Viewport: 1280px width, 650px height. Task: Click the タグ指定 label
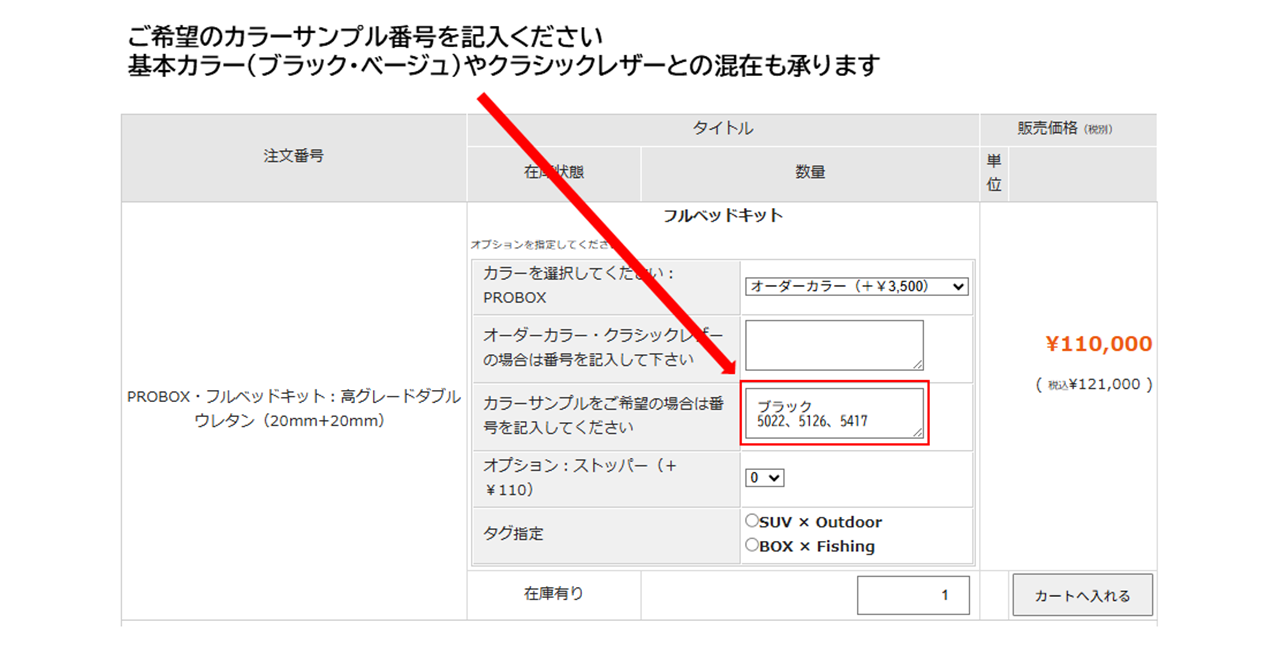513,534
